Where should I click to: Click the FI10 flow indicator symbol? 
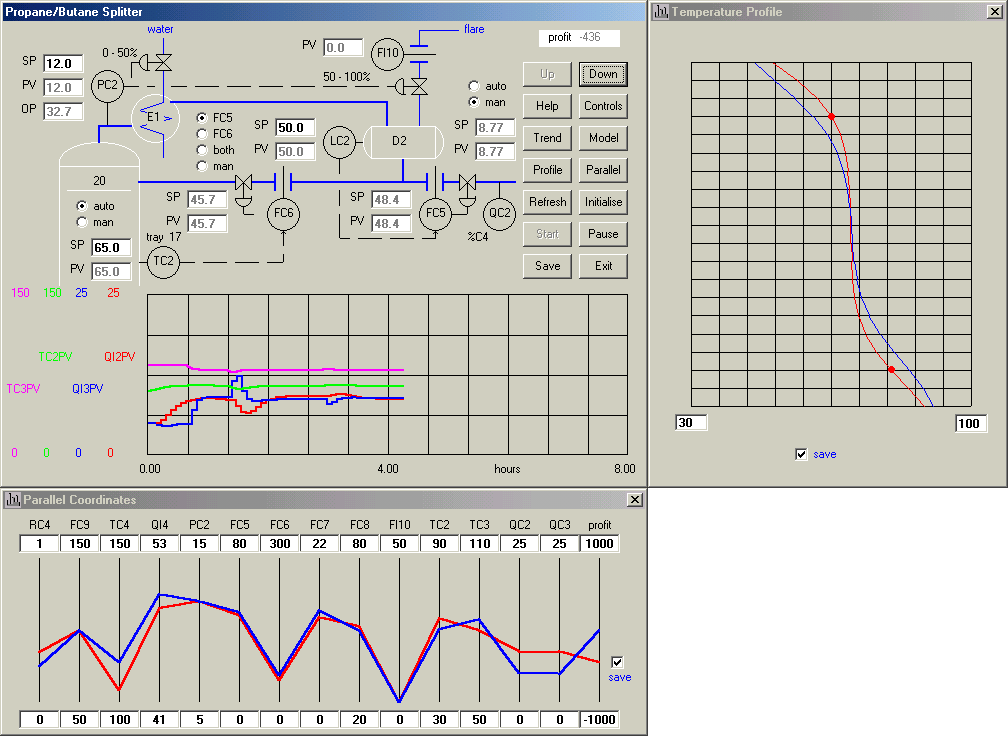pyautogui.click(x=386, y=51)
